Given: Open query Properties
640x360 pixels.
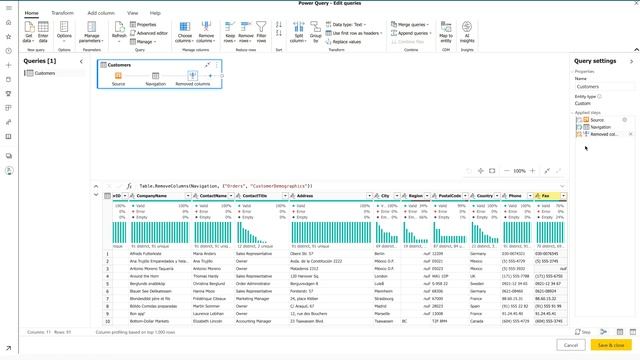Looking at the screenshot, I should point(143,24).
